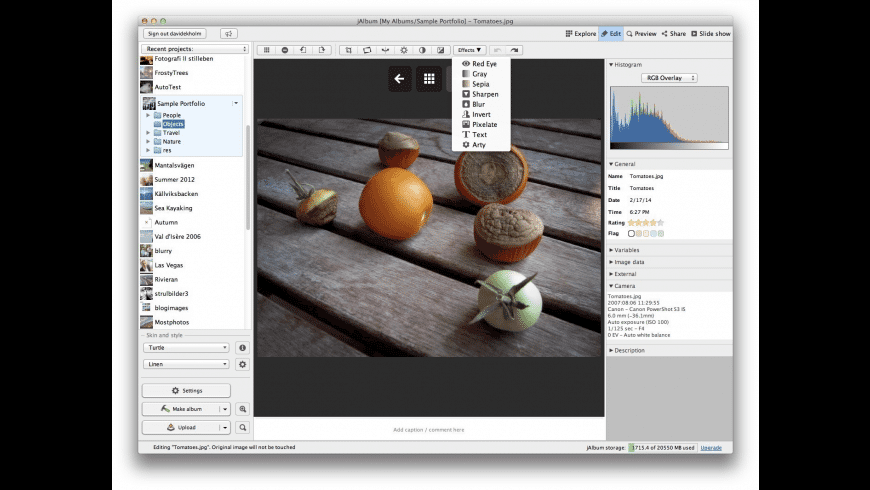Click the skin info icon beside Turtle
Viewport: 870px width, 490px height.
click(x=242, y=348)
